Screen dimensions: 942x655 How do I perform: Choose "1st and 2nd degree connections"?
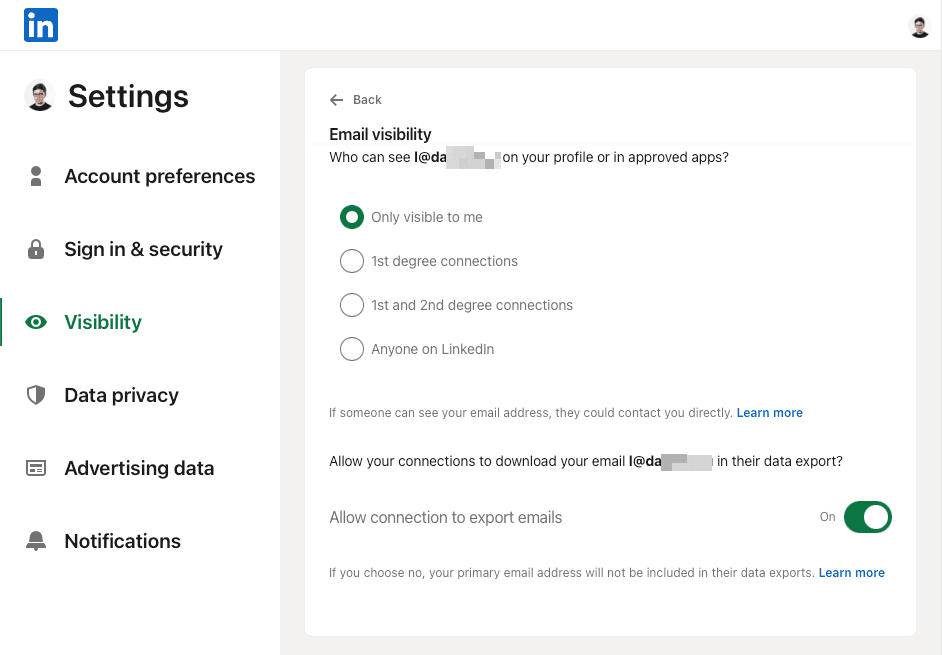click(x=352, y=305)
